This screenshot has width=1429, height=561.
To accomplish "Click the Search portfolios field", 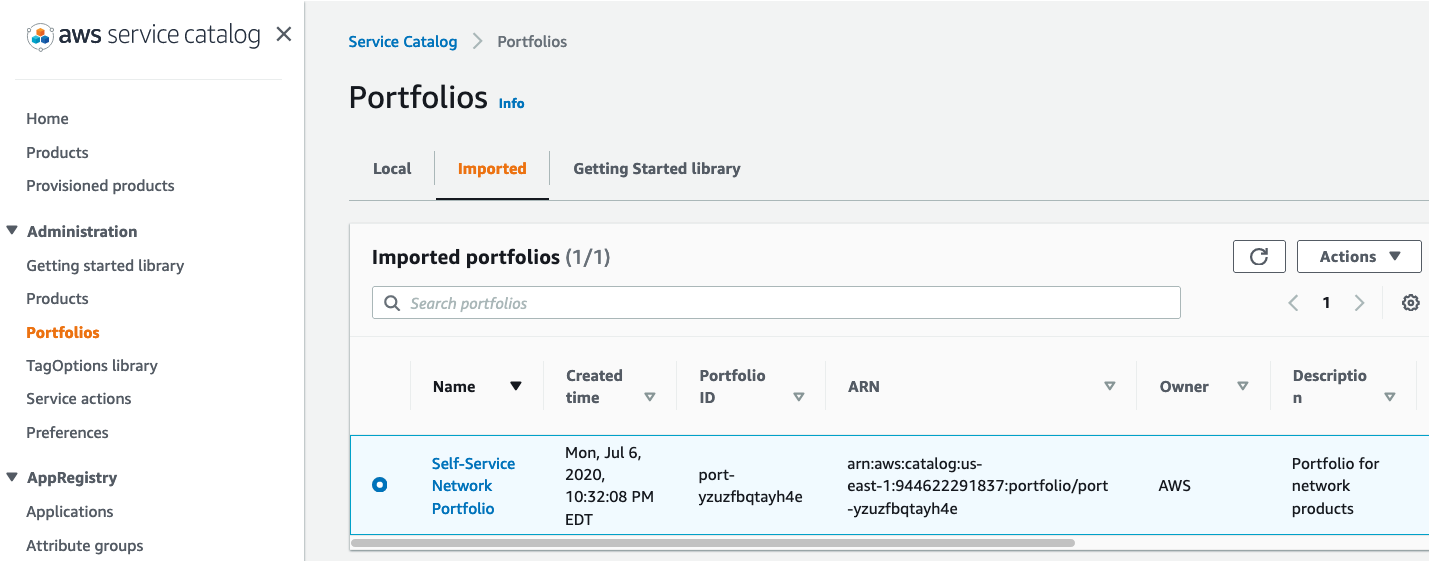I will [776, 303].
